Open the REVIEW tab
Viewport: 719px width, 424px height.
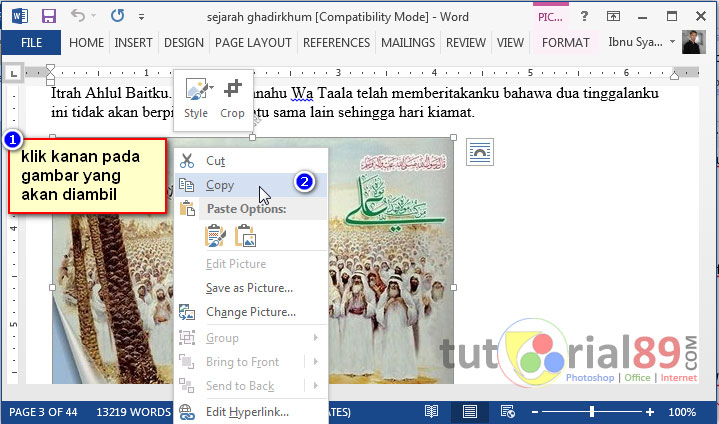click(465, 43)
